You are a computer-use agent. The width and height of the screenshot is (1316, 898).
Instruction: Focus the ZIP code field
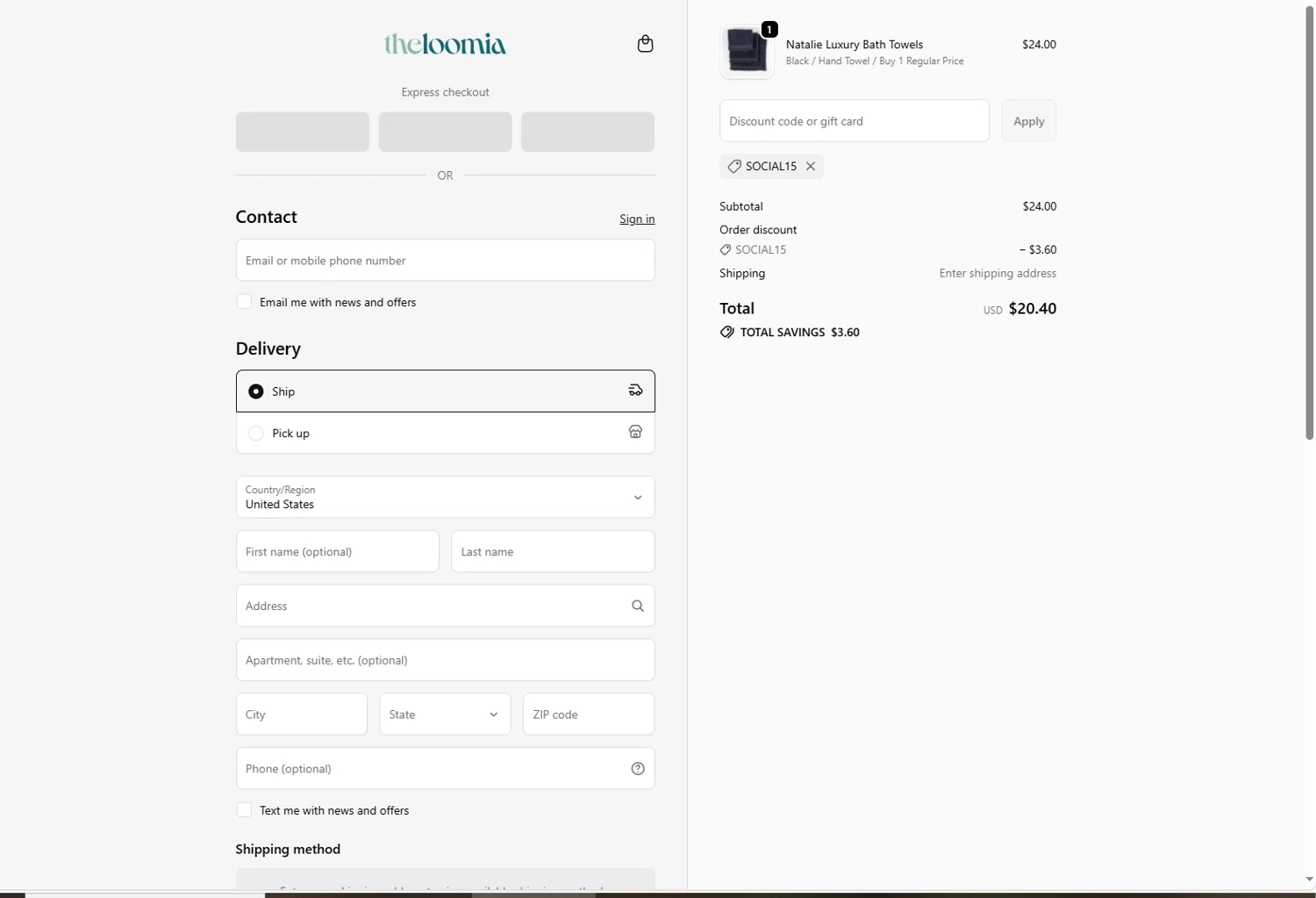click(x=589, y=714)
